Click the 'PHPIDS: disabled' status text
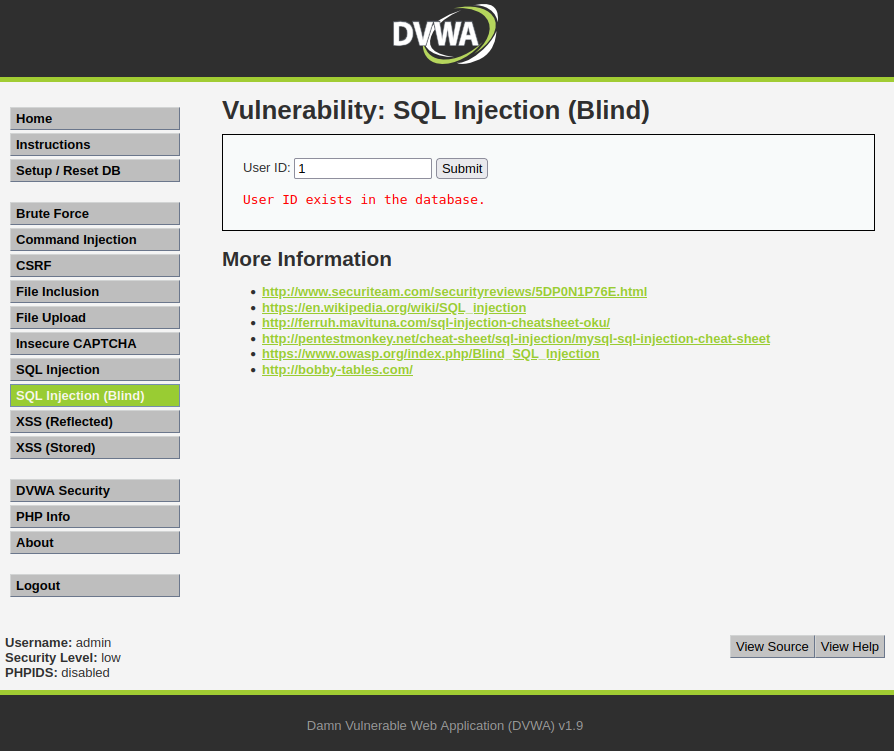This screenshot has height=751, width=894. (57, 673)
